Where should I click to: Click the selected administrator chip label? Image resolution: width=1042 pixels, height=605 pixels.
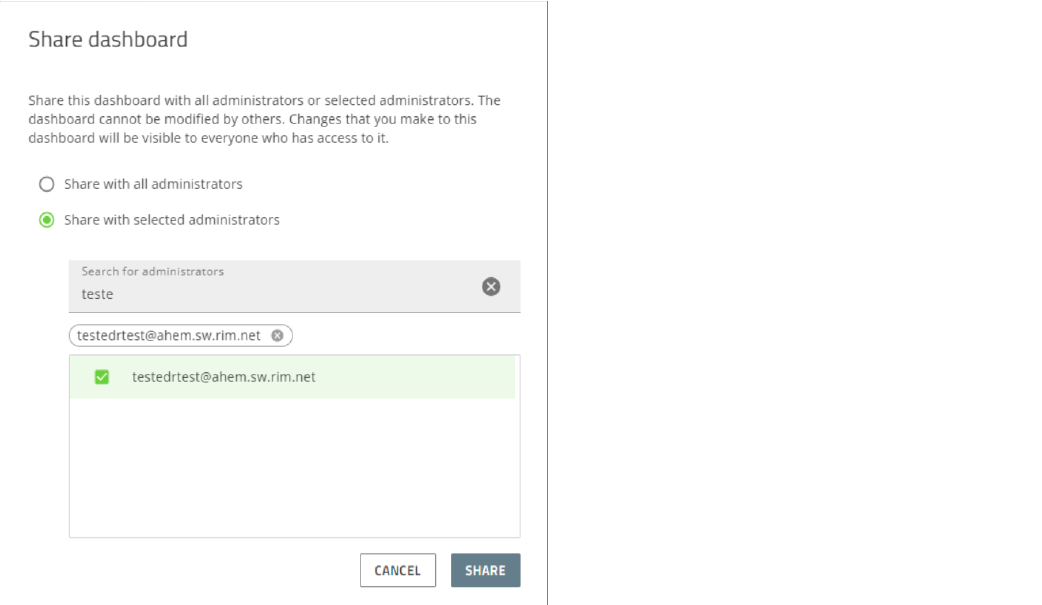(168, 336)
